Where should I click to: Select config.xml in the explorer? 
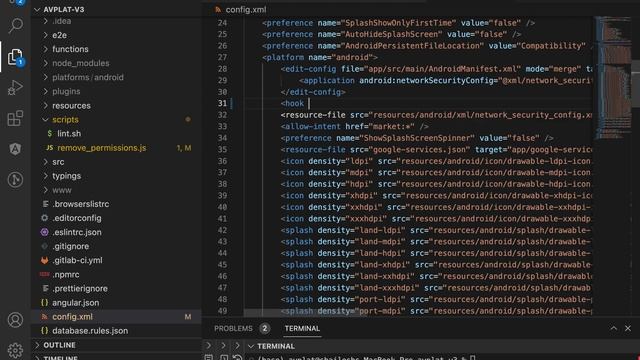[116, 317]
